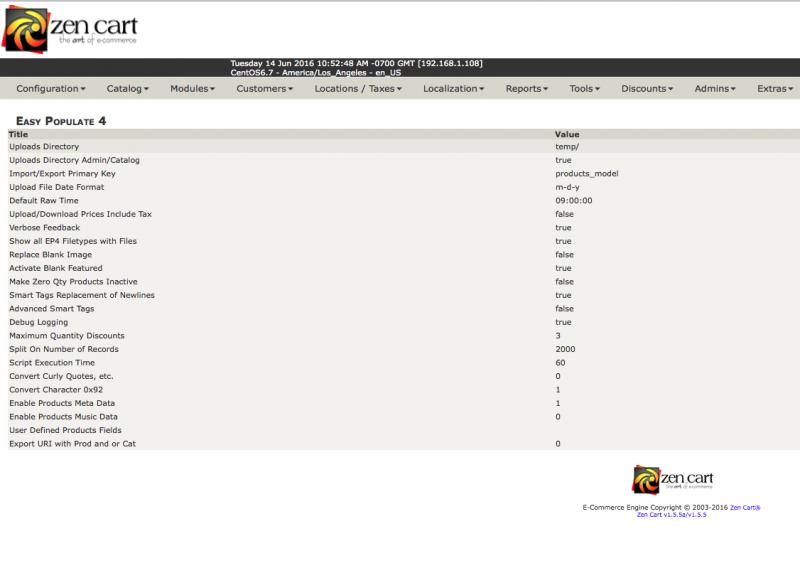Select the Uploads Directory row

click(x=404, y=146)
